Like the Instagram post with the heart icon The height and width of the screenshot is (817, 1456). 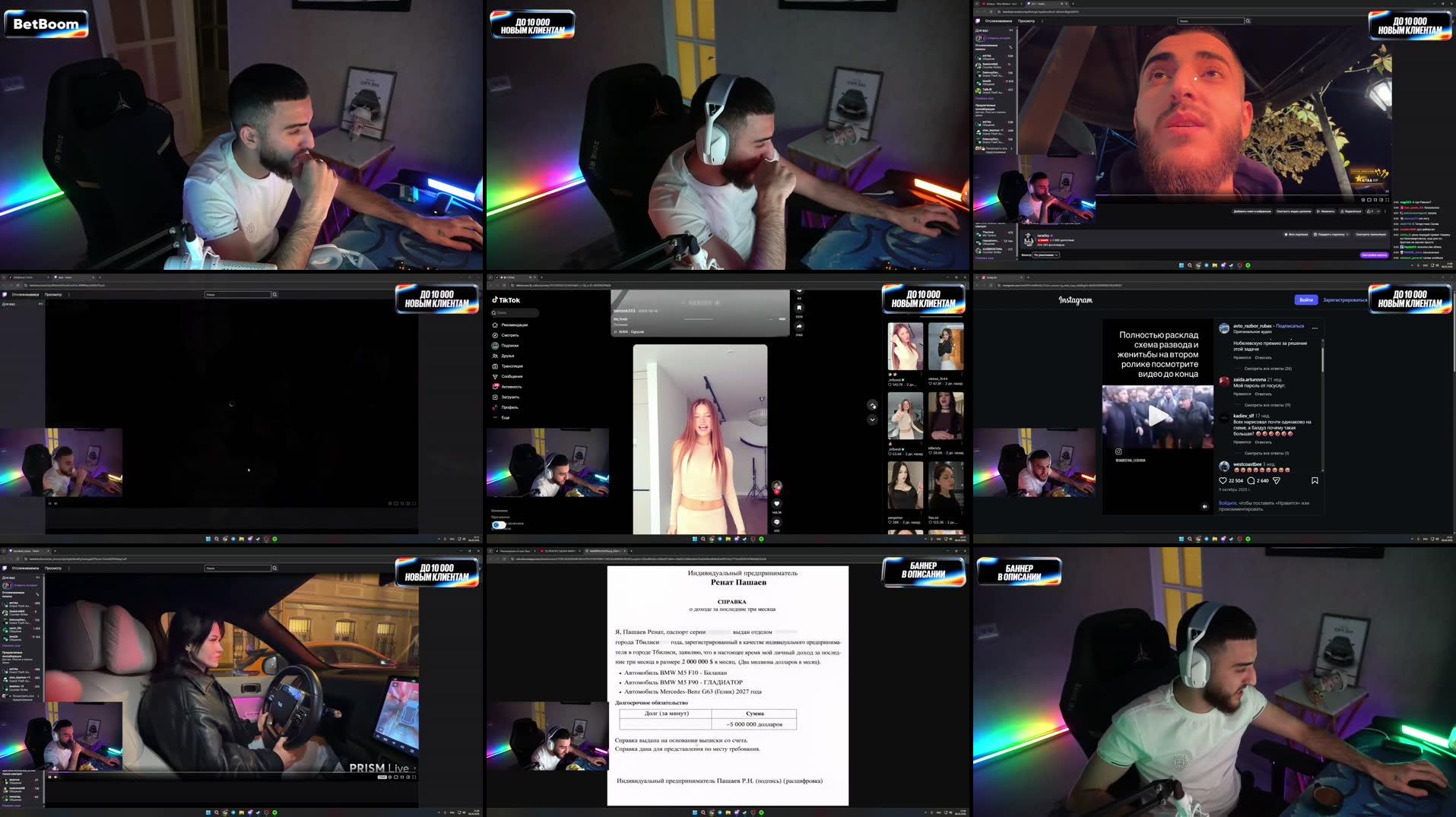coord(1223,480)
